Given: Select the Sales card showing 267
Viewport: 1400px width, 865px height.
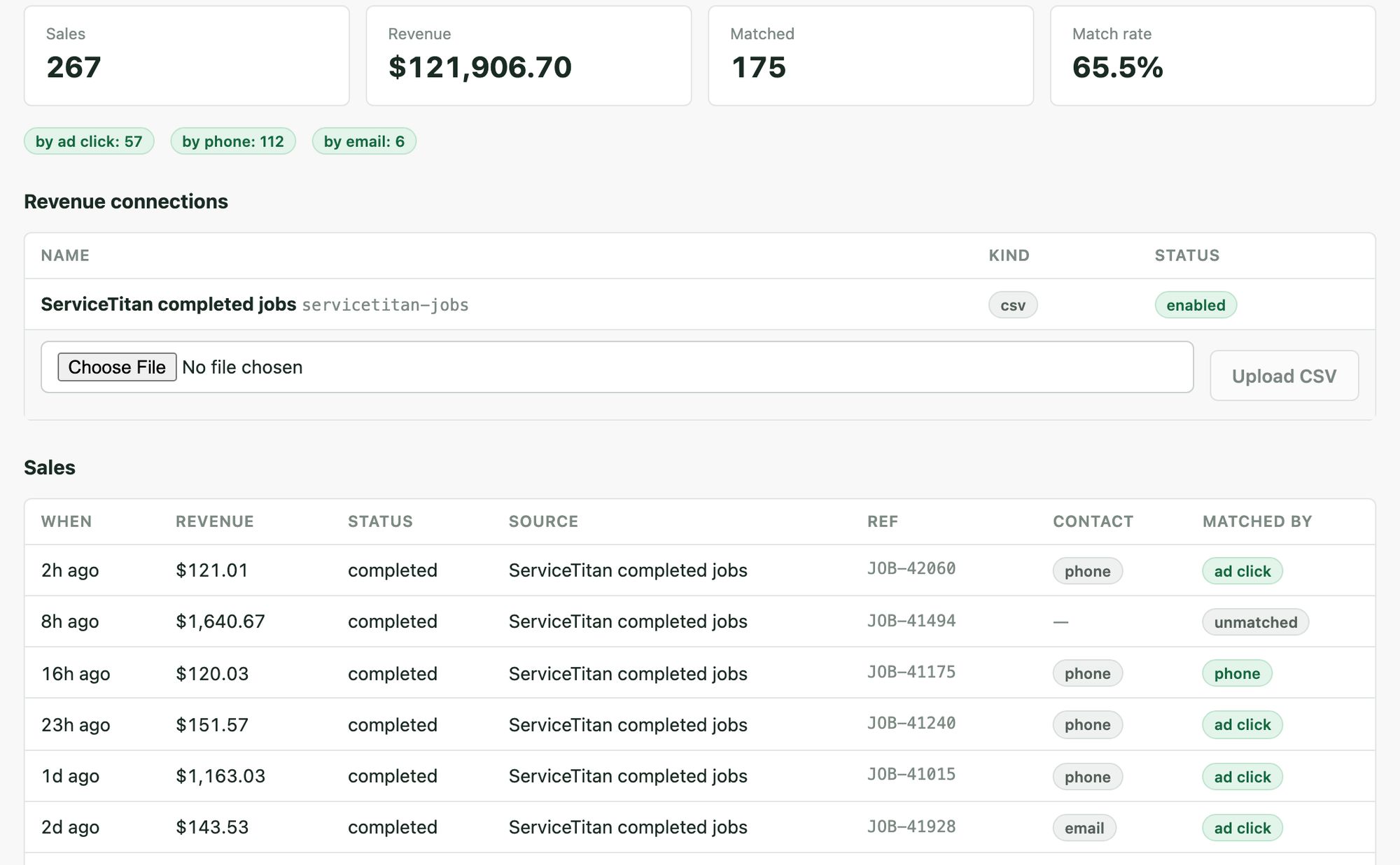Looking at the screenshot, I should click(x=187, y=56).
